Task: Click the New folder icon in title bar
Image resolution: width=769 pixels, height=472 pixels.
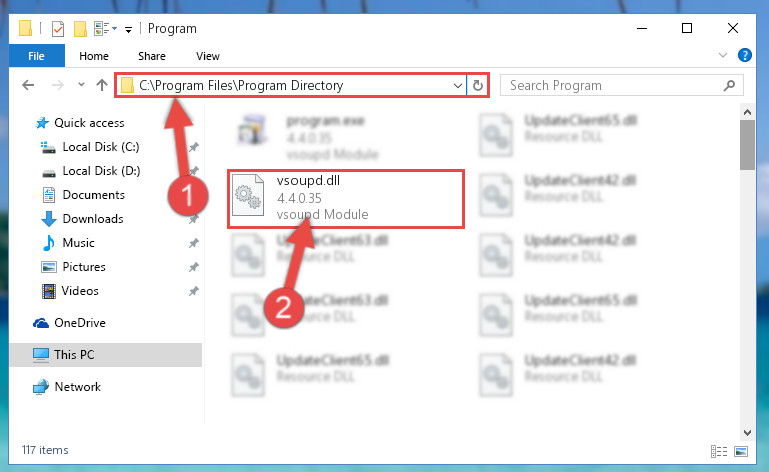Action: [x=80, y=29]
